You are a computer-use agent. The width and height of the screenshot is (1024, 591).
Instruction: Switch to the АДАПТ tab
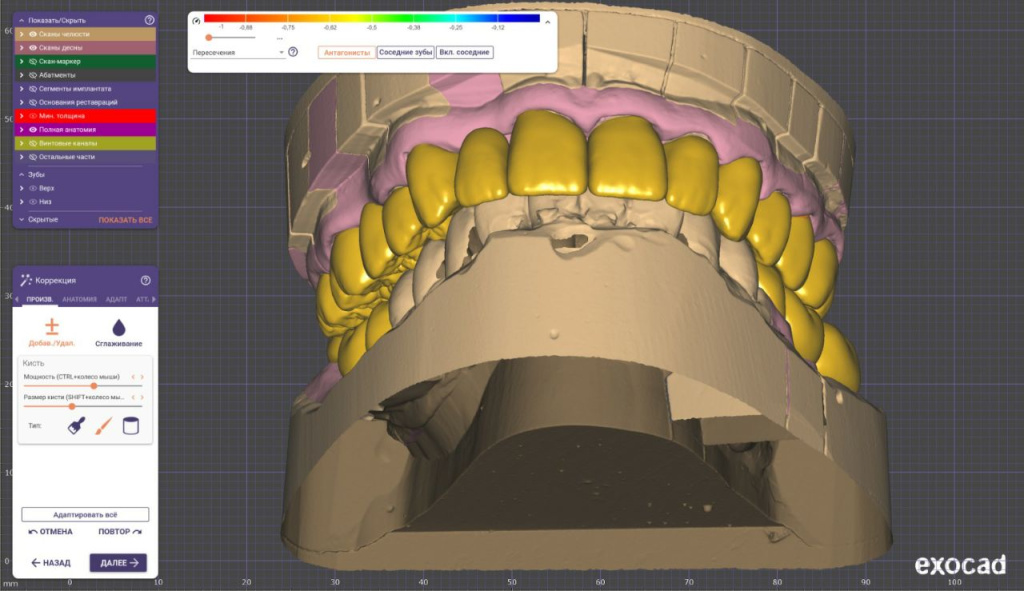click(x=116, y=300)
